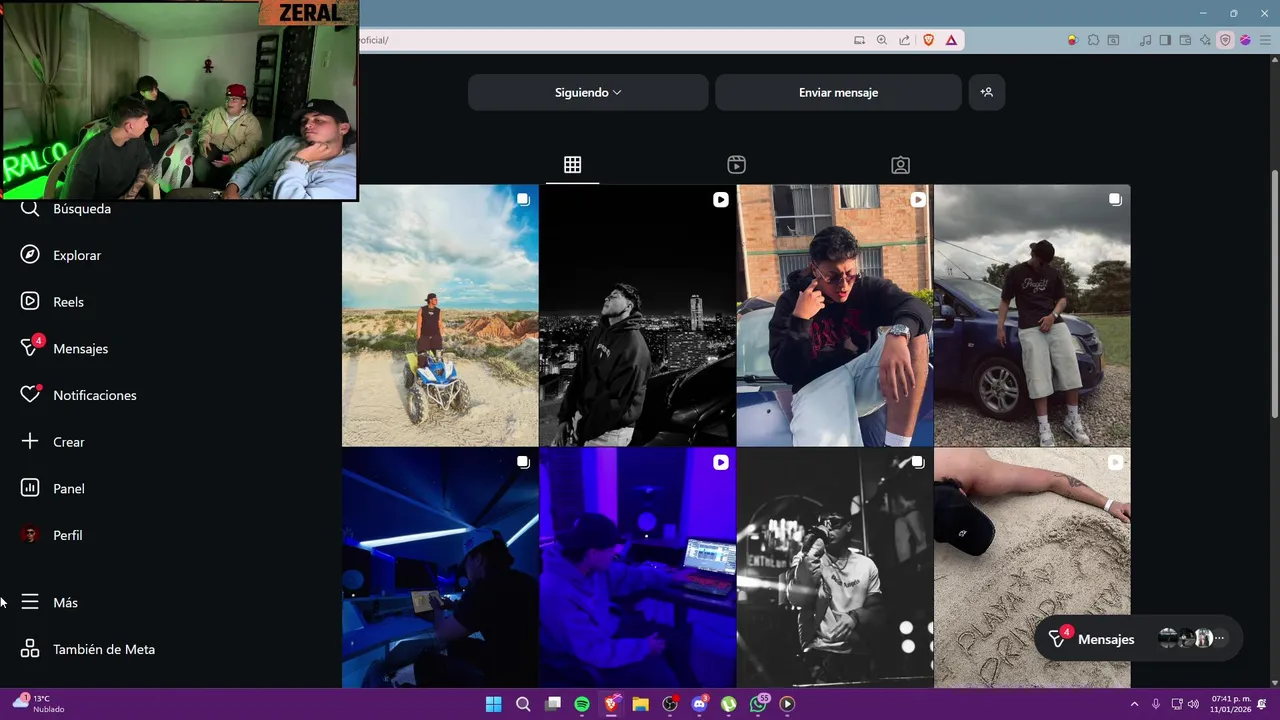
Task: Click the suggest similar accounts person-plus button
Action: 987,92
